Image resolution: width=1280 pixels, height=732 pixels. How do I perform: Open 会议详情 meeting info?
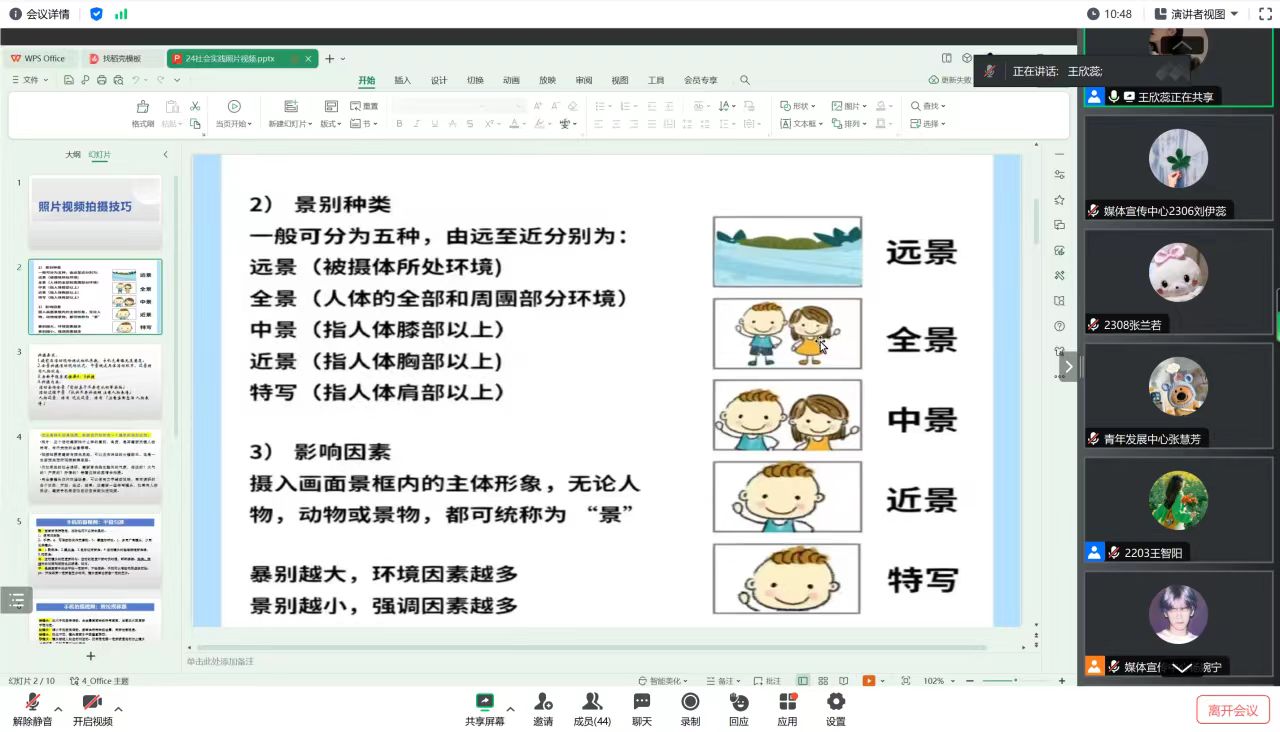[40, 14]
